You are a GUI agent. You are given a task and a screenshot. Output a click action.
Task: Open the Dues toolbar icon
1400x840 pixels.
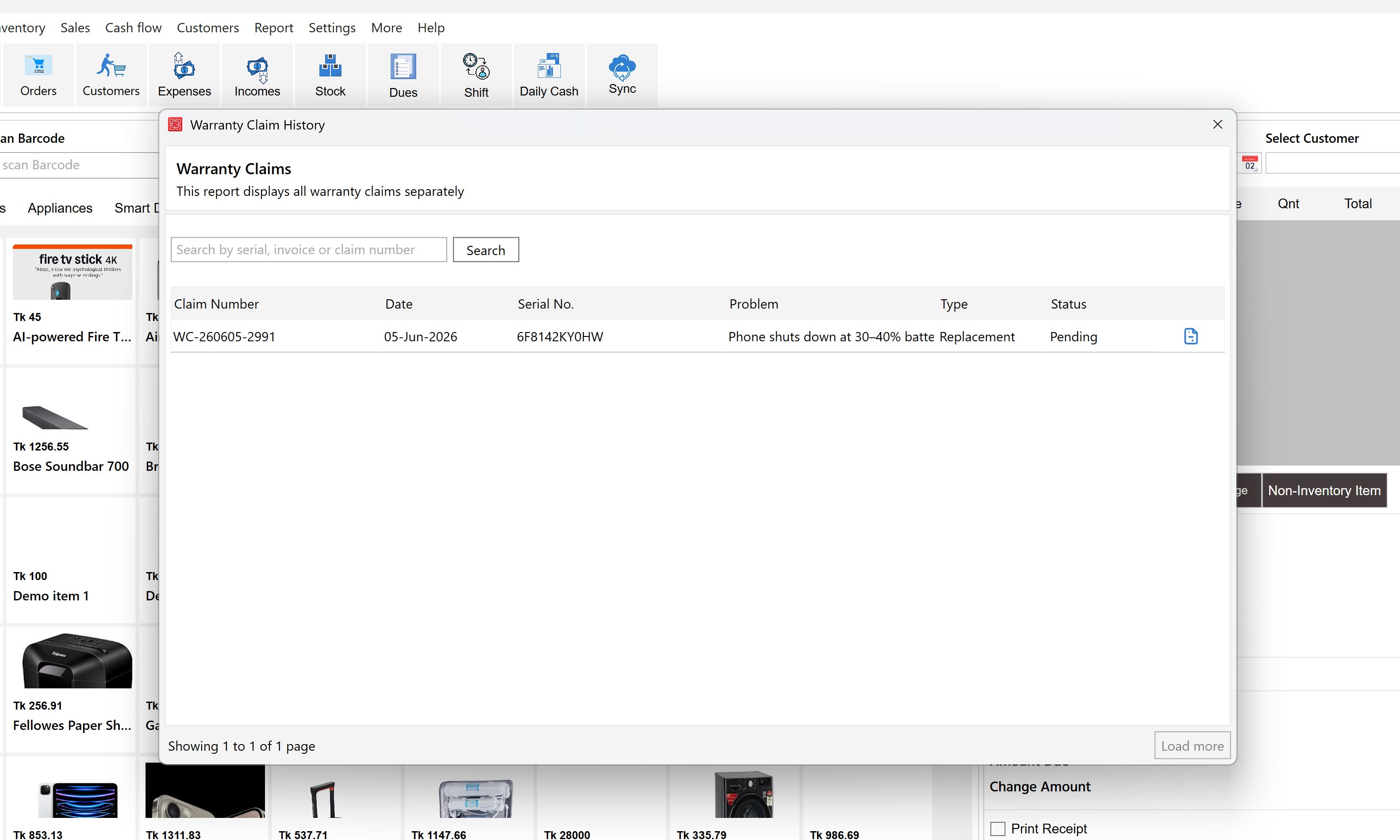pos(403,75)
